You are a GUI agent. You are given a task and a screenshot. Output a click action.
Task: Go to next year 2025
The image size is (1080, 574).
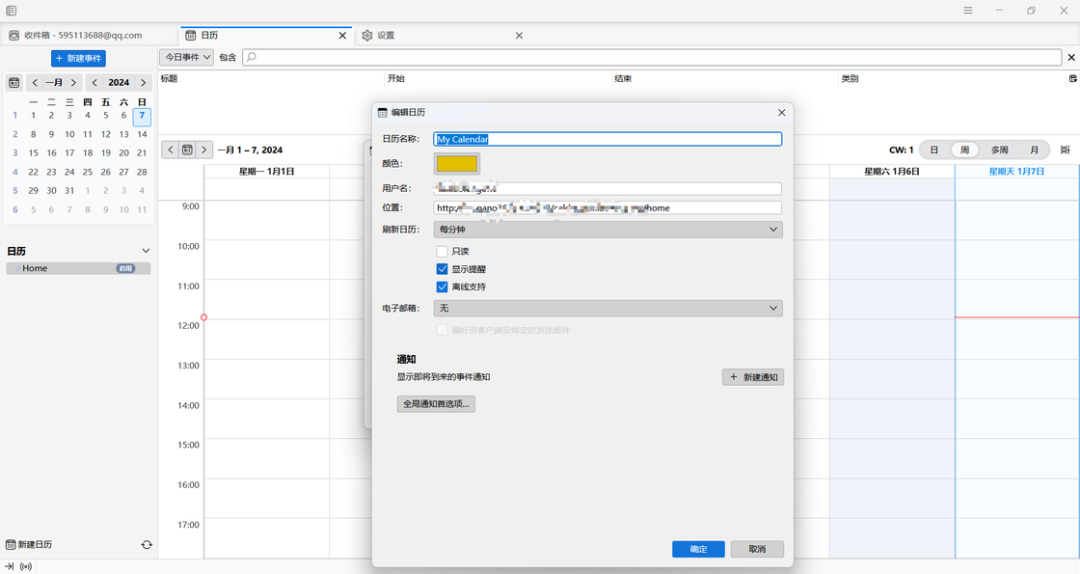(143, 83)
